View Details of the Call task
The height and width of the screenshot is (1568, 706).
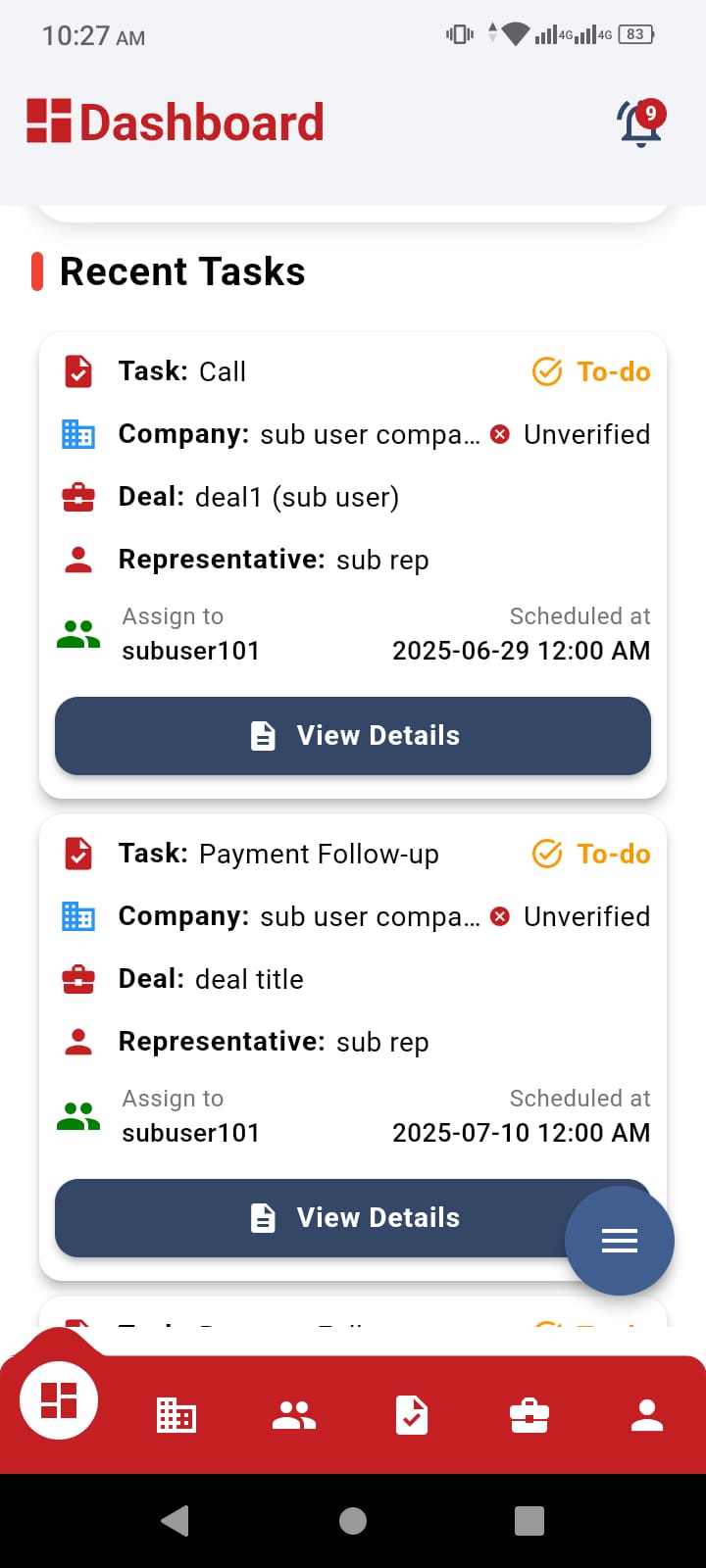click(353, 735)
